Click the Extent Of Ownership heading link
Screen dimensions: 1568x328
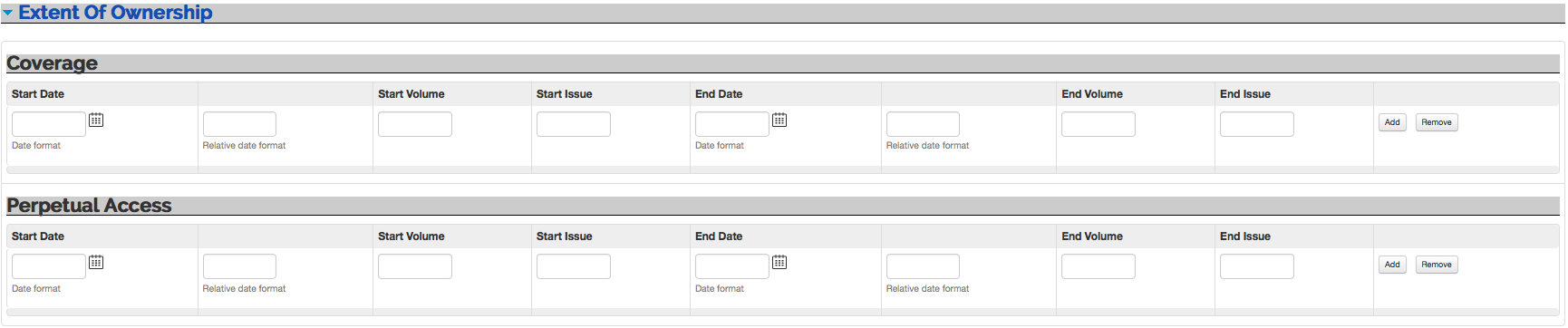[x=115, y=13]
